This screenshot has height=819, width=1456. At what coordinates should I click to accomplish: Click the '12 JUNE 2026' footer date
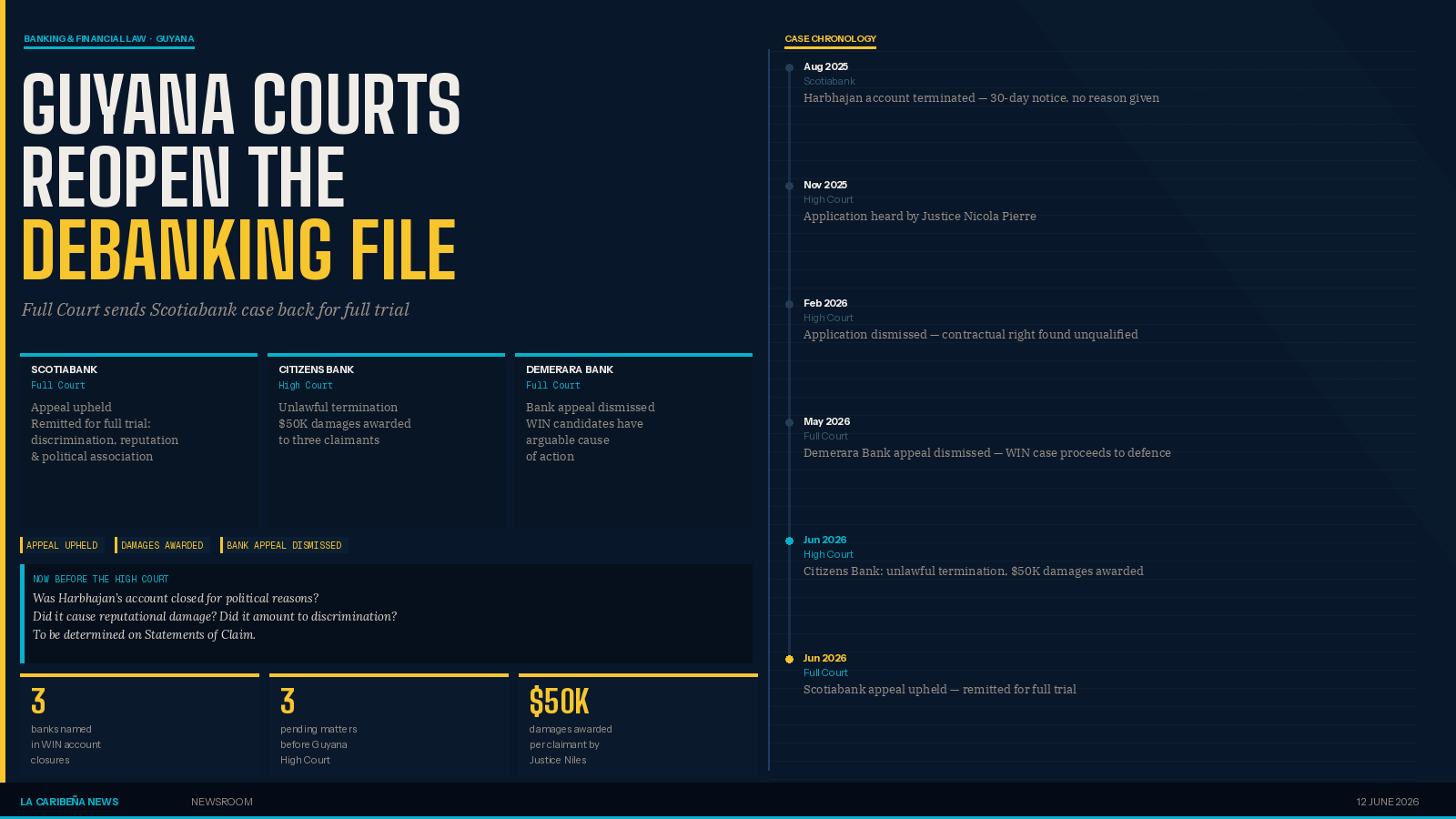[1388, 802]
